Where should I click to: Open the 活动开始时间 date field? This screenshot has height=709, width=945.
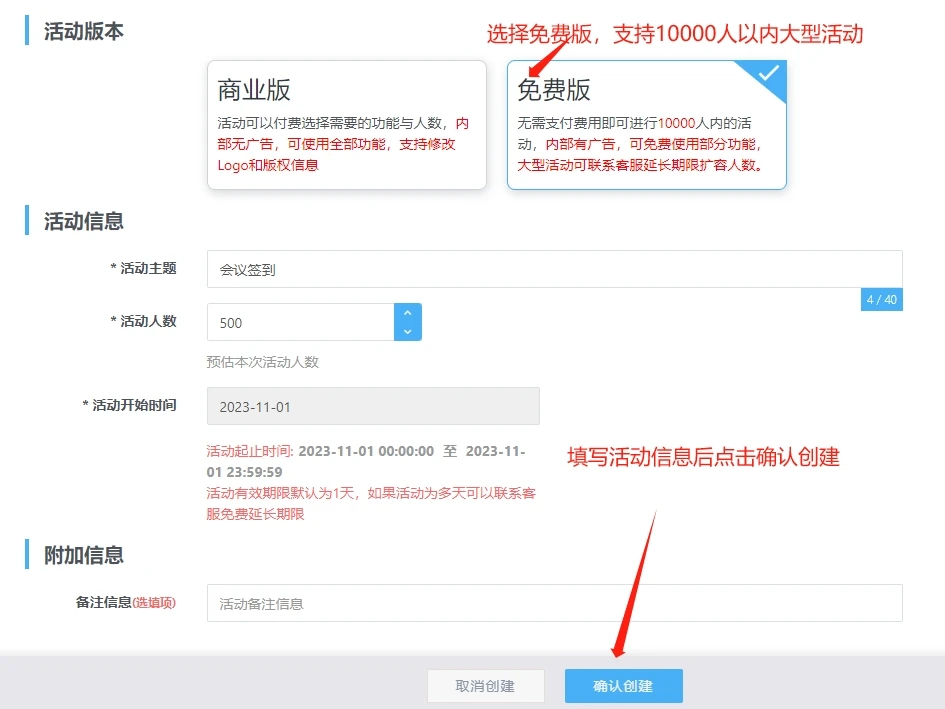(373, 406)
